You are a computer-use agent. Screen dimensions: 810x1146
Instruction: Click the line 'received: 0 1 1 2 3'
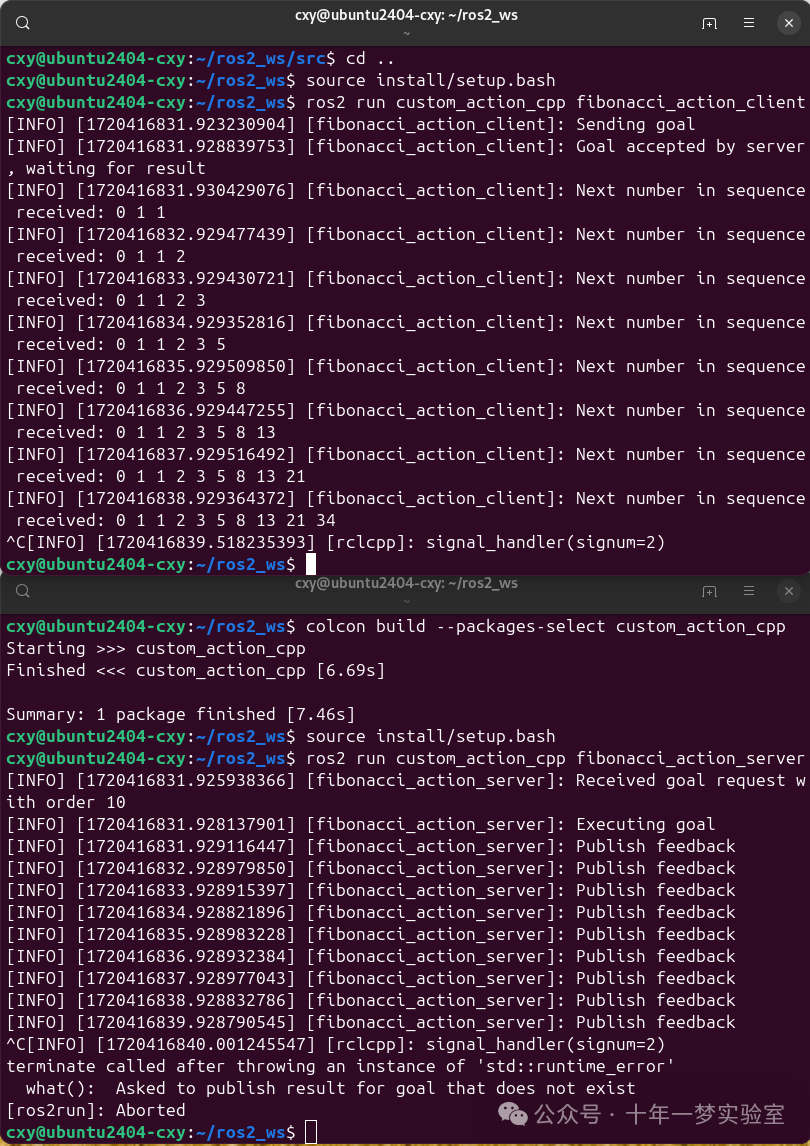tap(110, 300)
